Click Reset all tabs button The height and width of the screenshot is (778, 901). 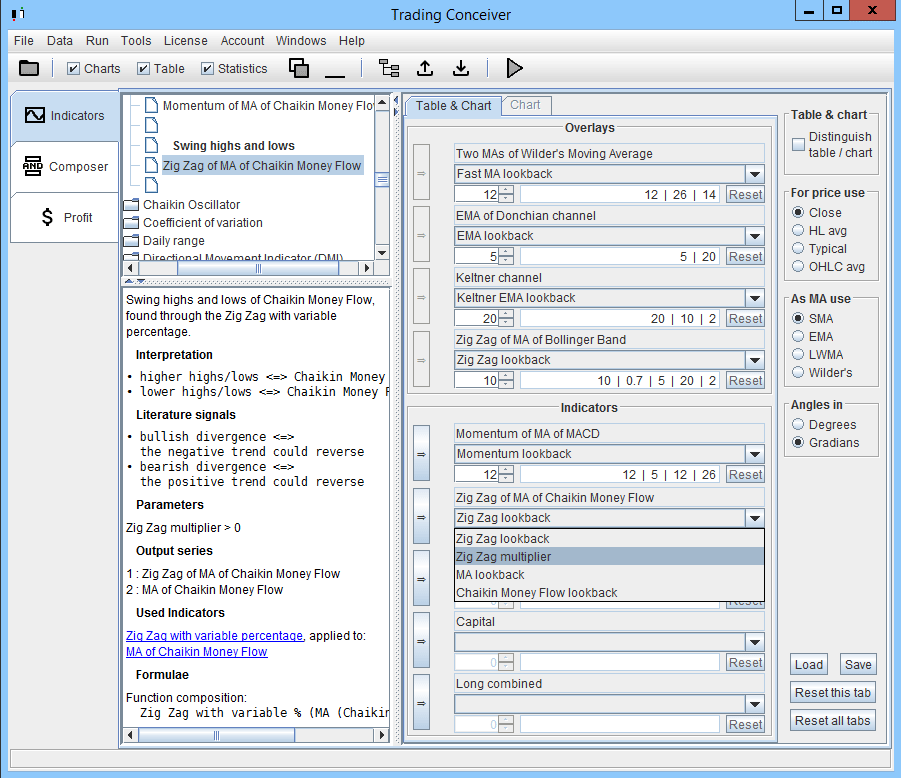click(x=833, y=721)
